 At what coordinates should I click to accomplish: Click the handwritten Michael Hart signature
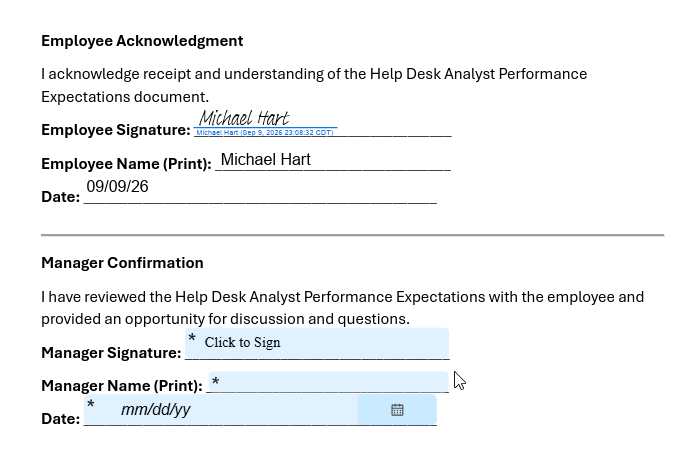(x=244, y=118)
